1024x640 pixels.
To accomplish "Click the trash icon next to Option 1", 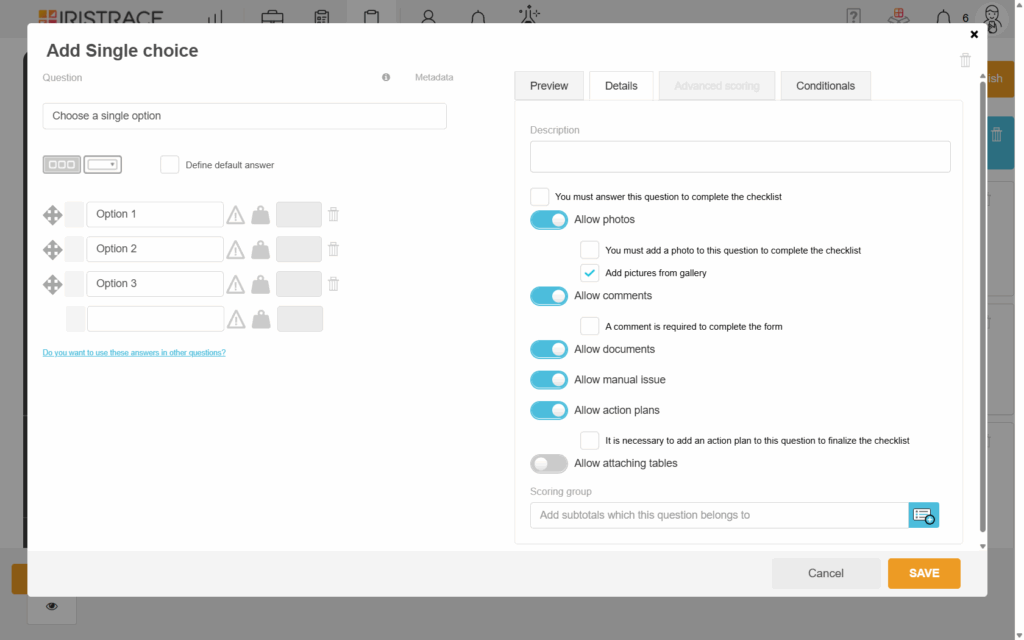I will (x=334, y=214).
